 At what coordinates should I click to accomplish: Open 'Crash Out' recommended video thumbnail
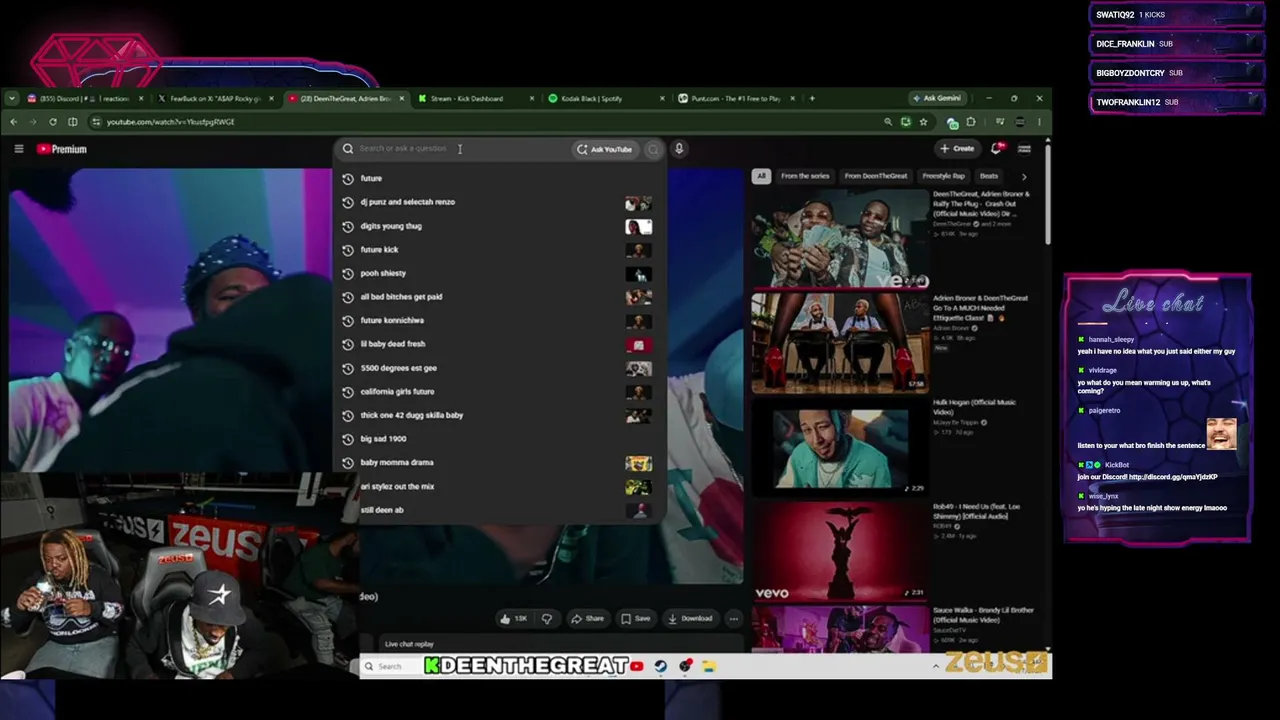pos(840,238)
